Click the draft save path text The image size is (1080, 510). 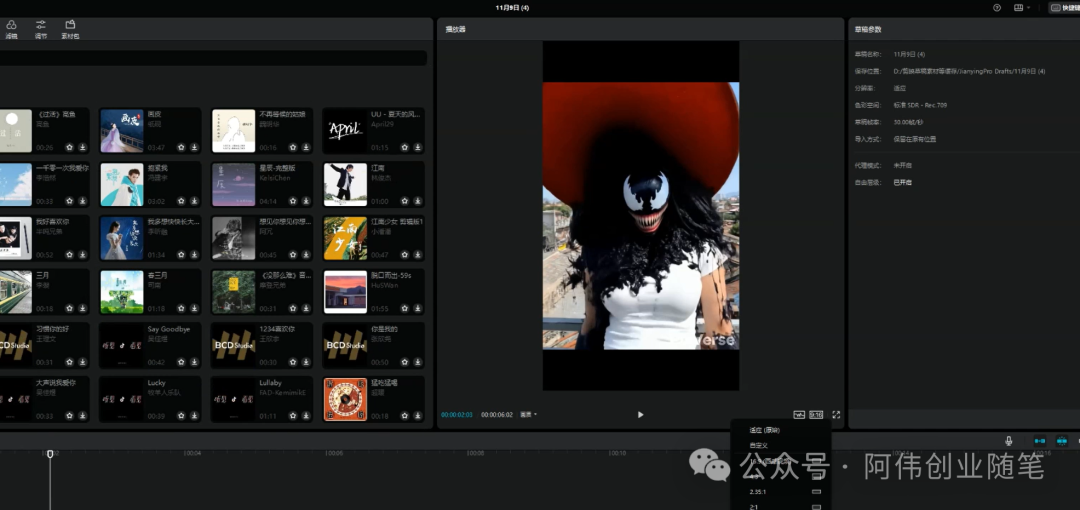pos(969,71)
